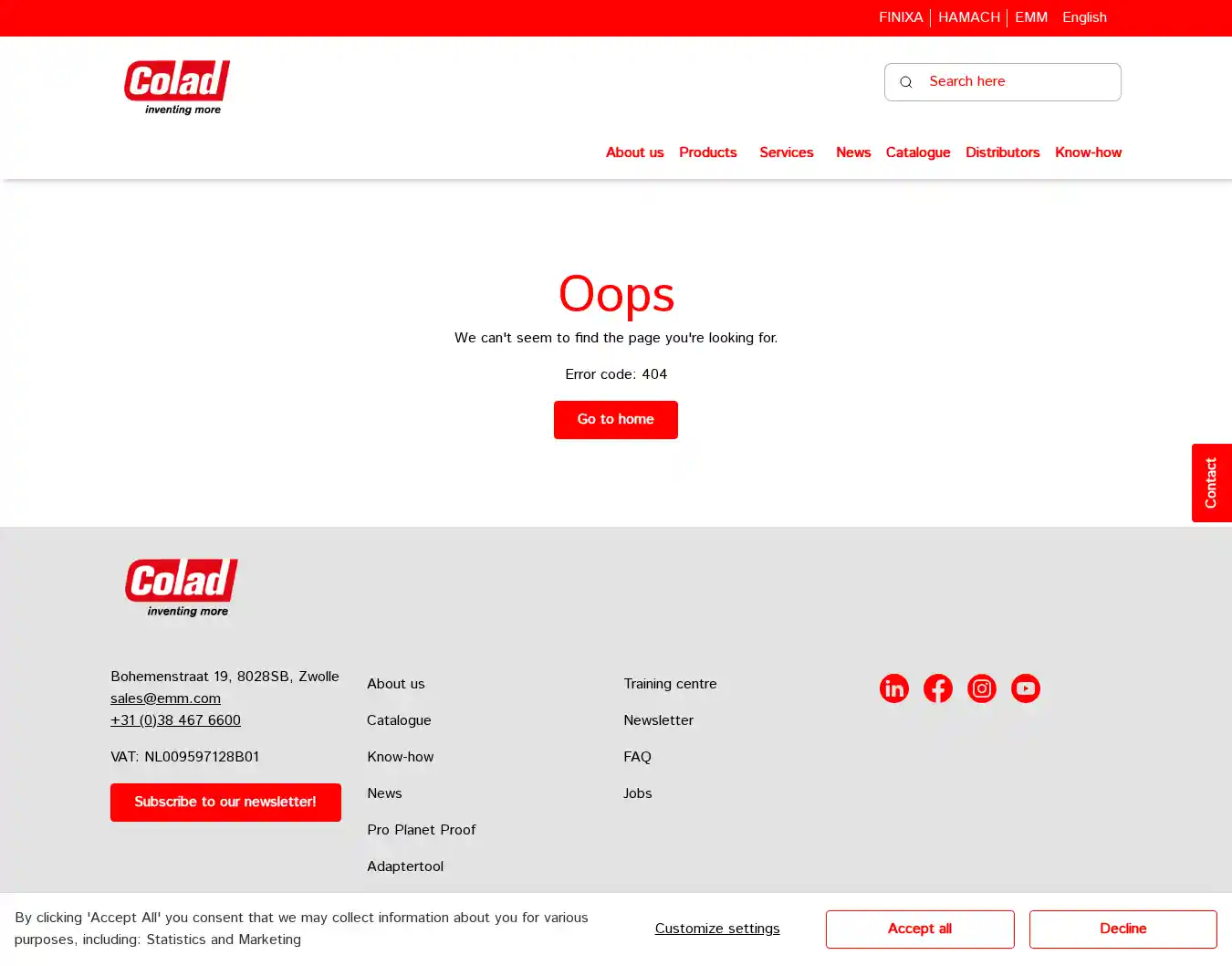
Task: Click in the Search here field
Action: 1018,82
